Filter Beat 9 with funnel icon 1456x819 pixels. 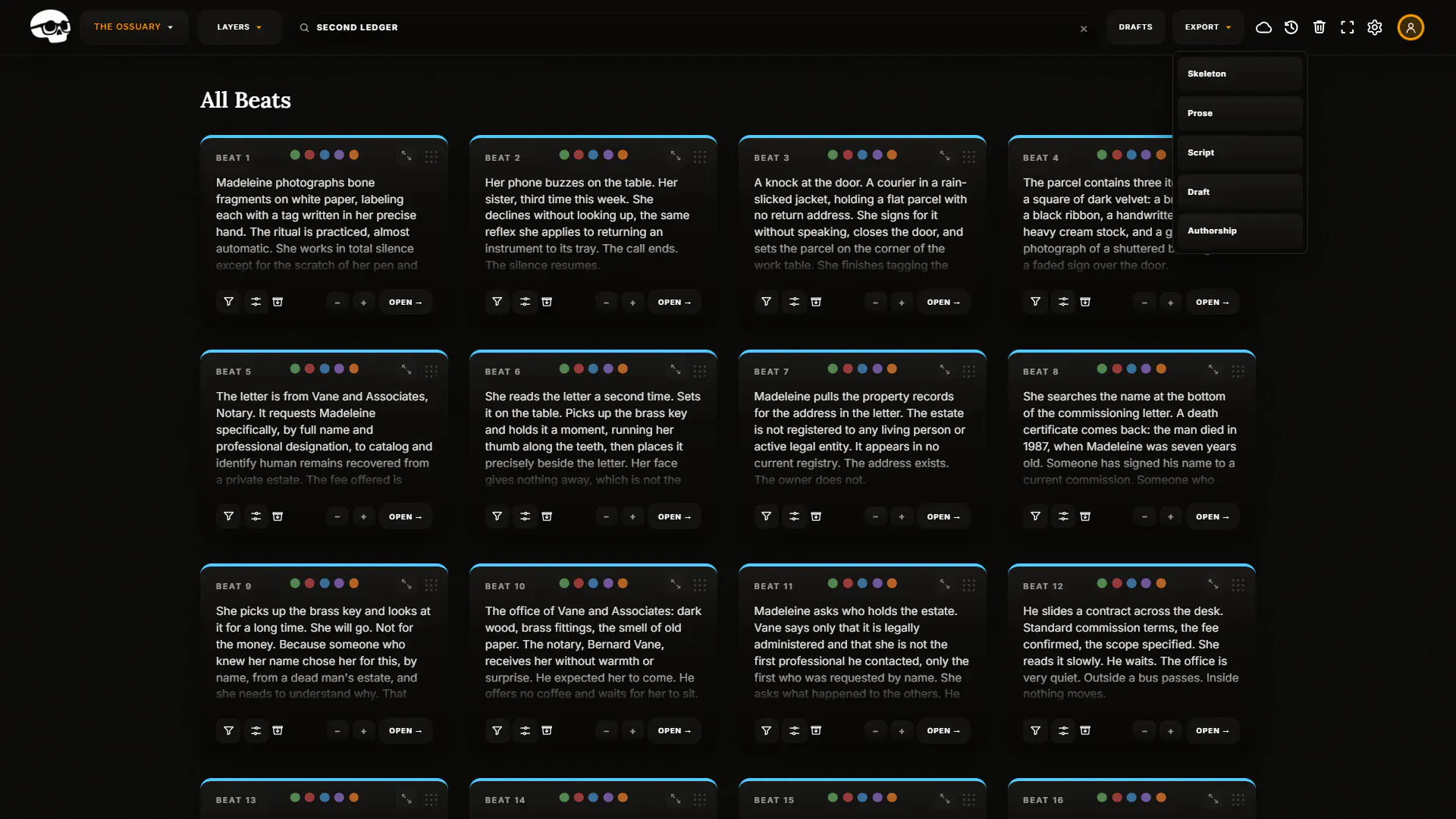(x=228, y=730)
